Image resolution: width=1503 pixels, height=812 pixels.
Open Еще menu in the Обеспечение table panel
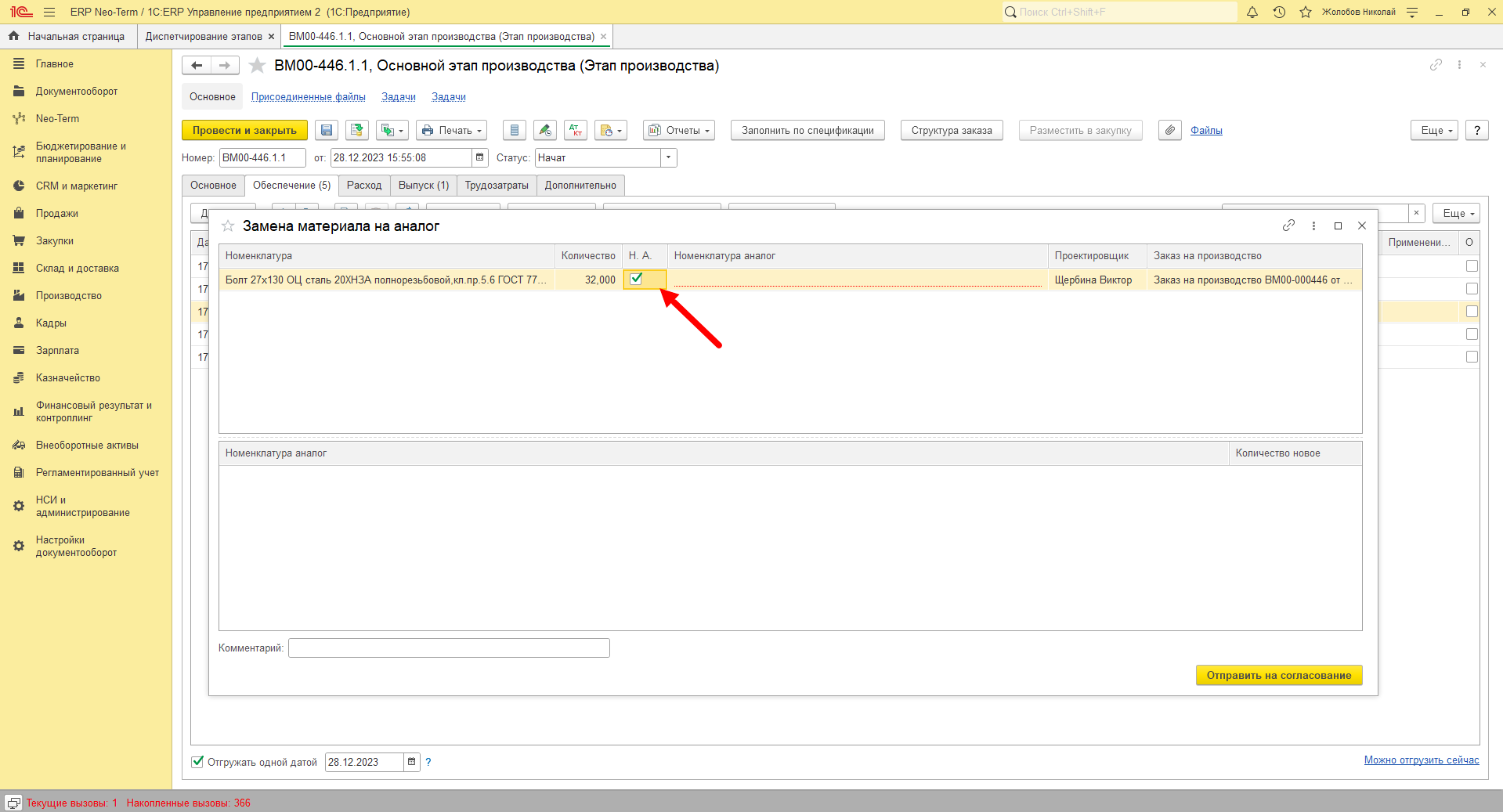point(1457,213)
